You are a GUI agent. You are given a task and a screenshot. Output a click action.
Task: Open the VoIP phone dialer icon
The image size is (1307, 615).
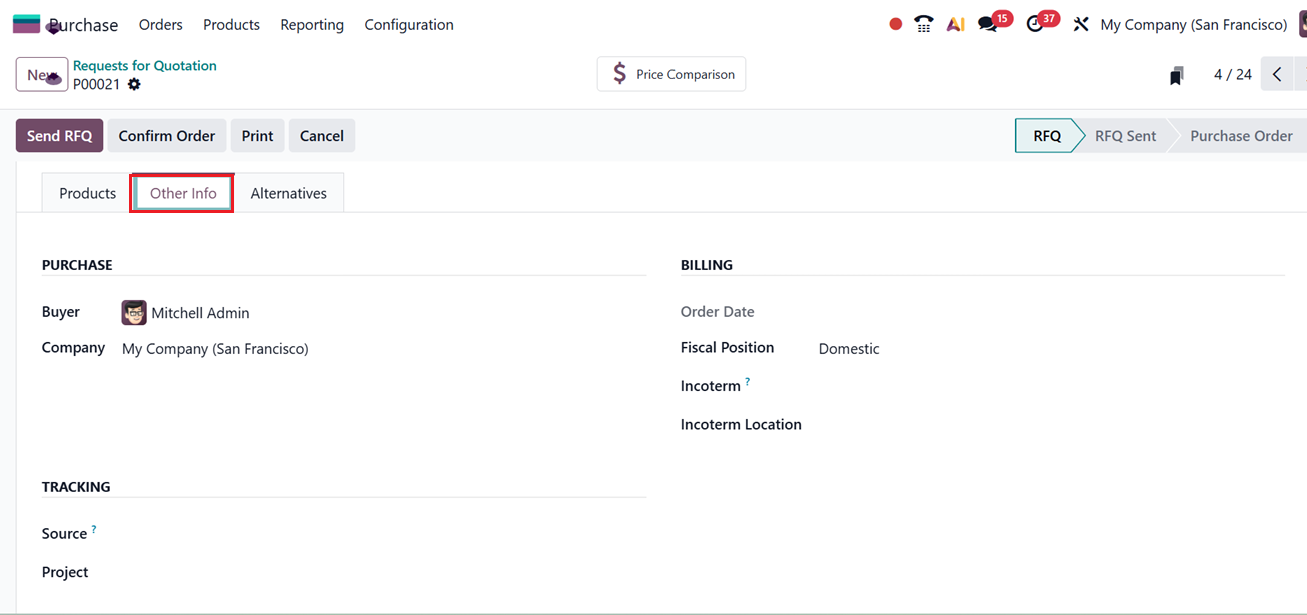point(924,24)
